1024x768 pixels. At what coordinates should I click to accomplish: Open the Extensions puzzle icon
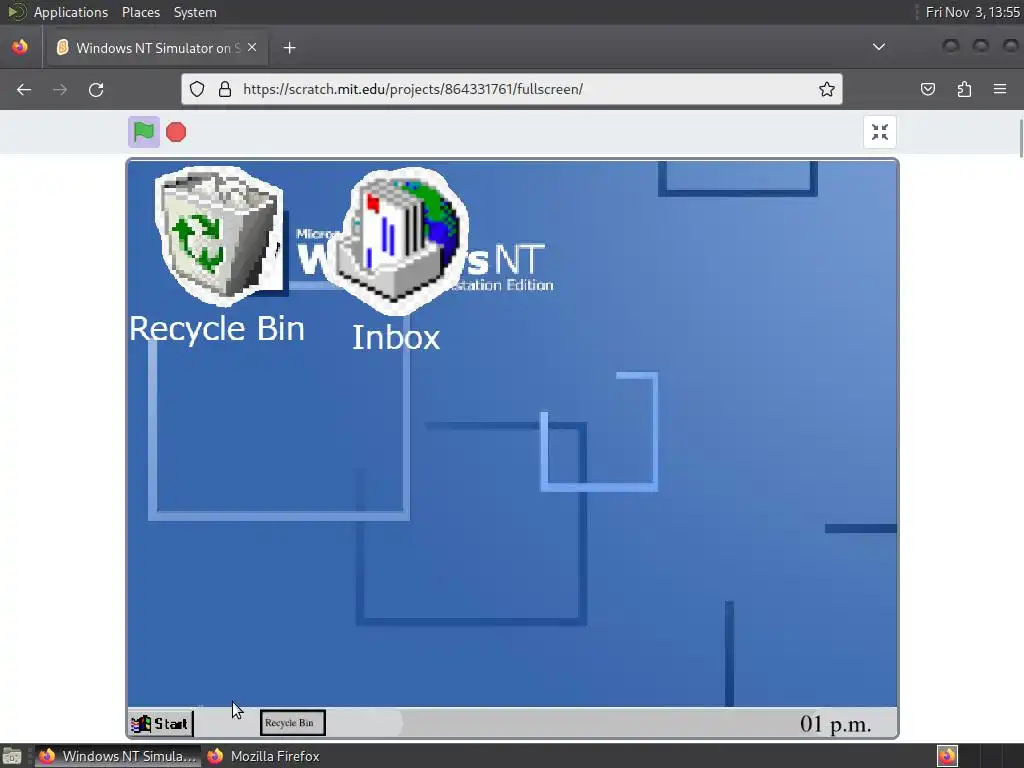(964, 89)
